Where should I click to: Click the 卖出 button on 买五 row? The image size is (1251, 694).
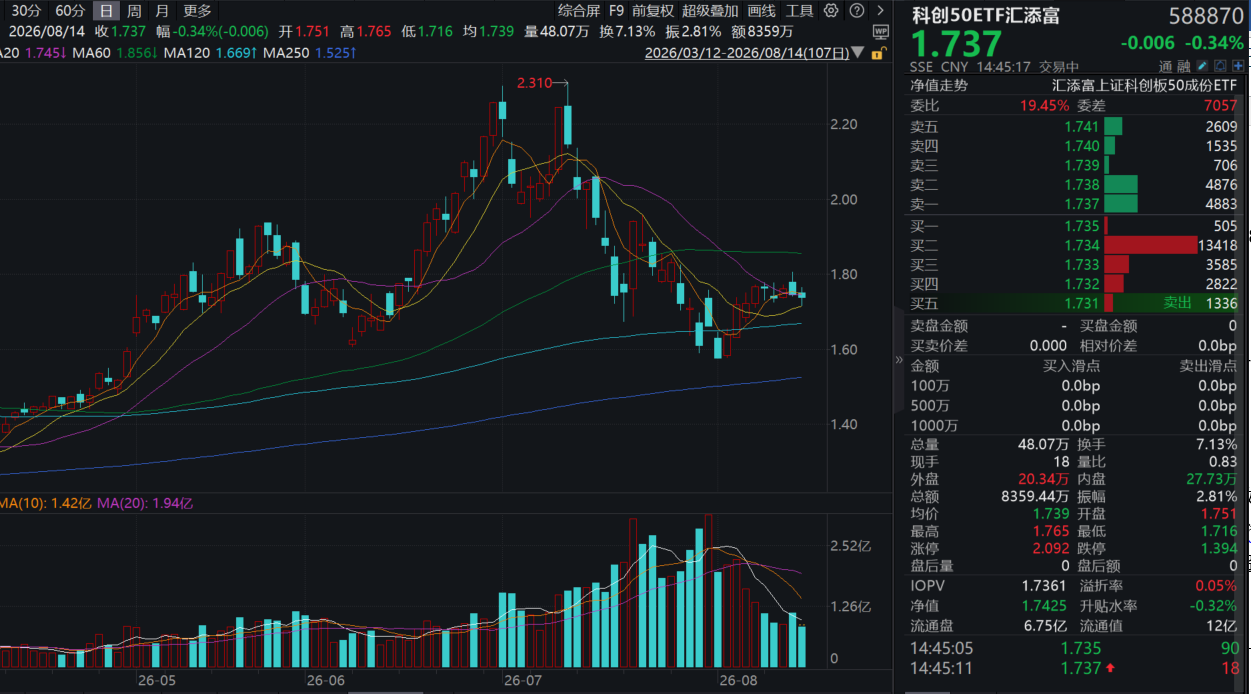[1178, 303]
